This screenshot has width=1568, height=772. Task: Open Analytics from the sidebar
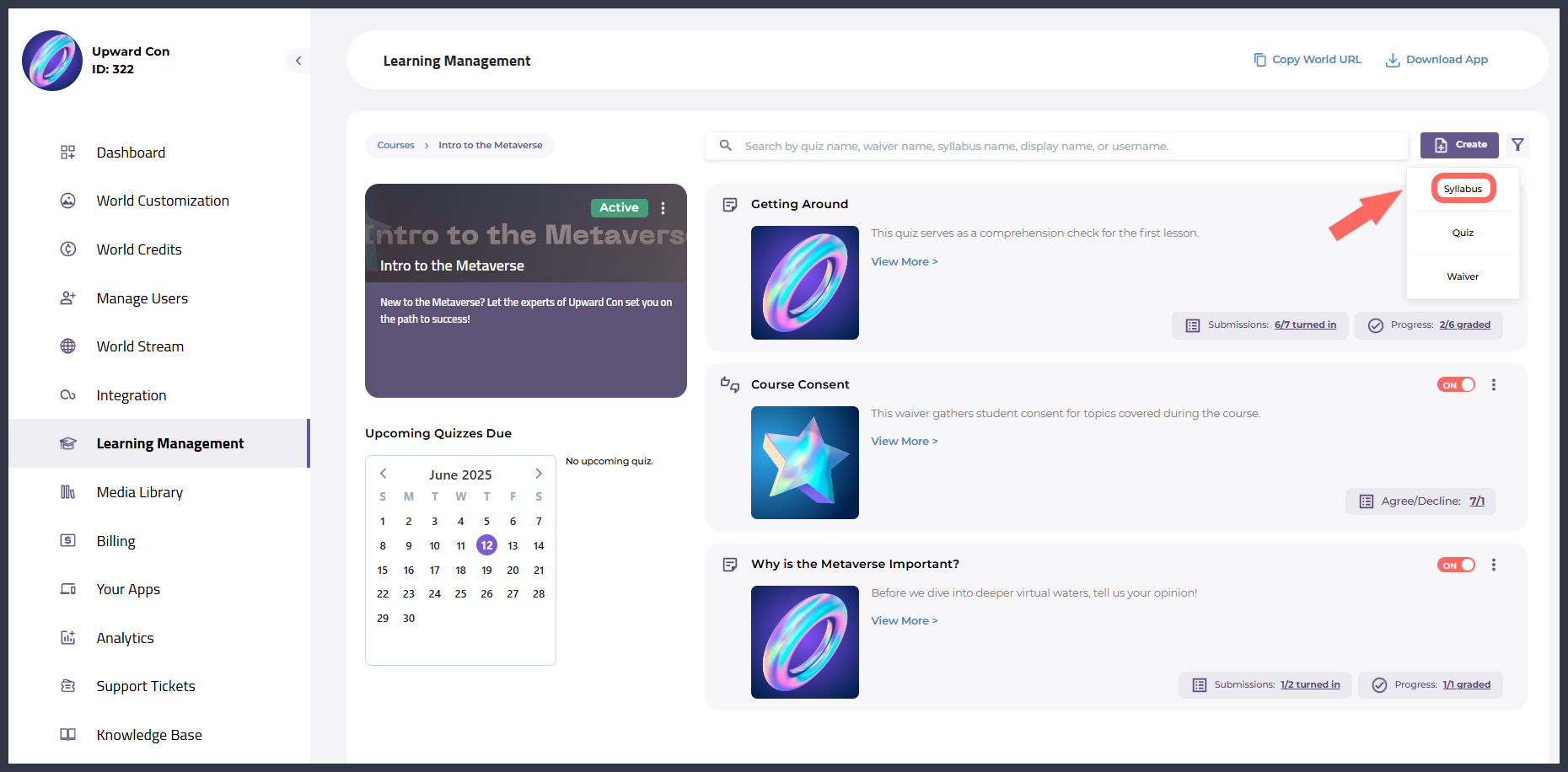[x=125, y=638]
